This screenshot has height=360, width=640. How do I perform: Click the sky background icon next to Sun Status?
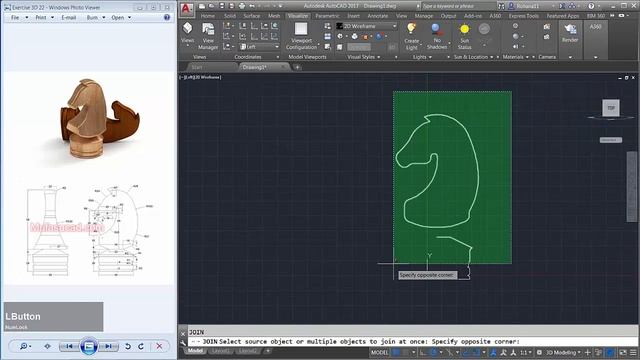pos(484,29)
